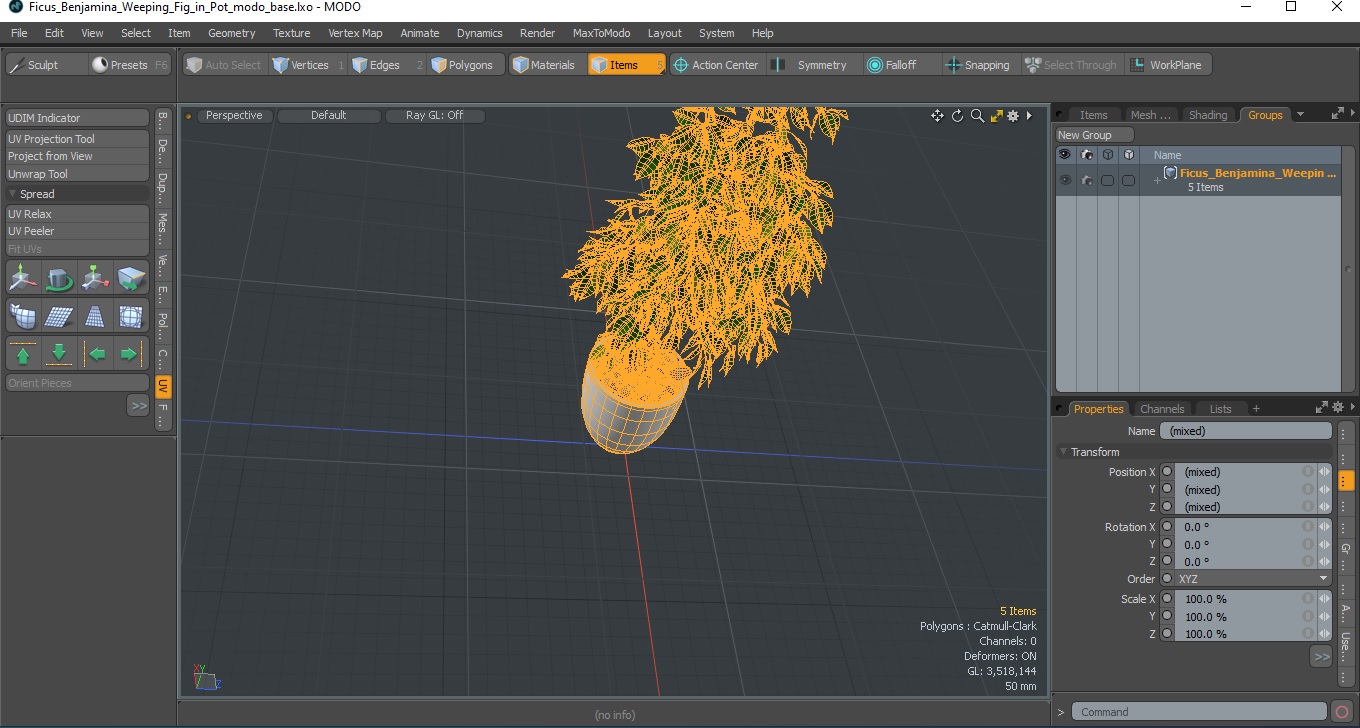Toggle the first checkbox of Ficus_Benjamina group
The width and height of the screenshot is (1360, 728).
[x=1107, y=181]
